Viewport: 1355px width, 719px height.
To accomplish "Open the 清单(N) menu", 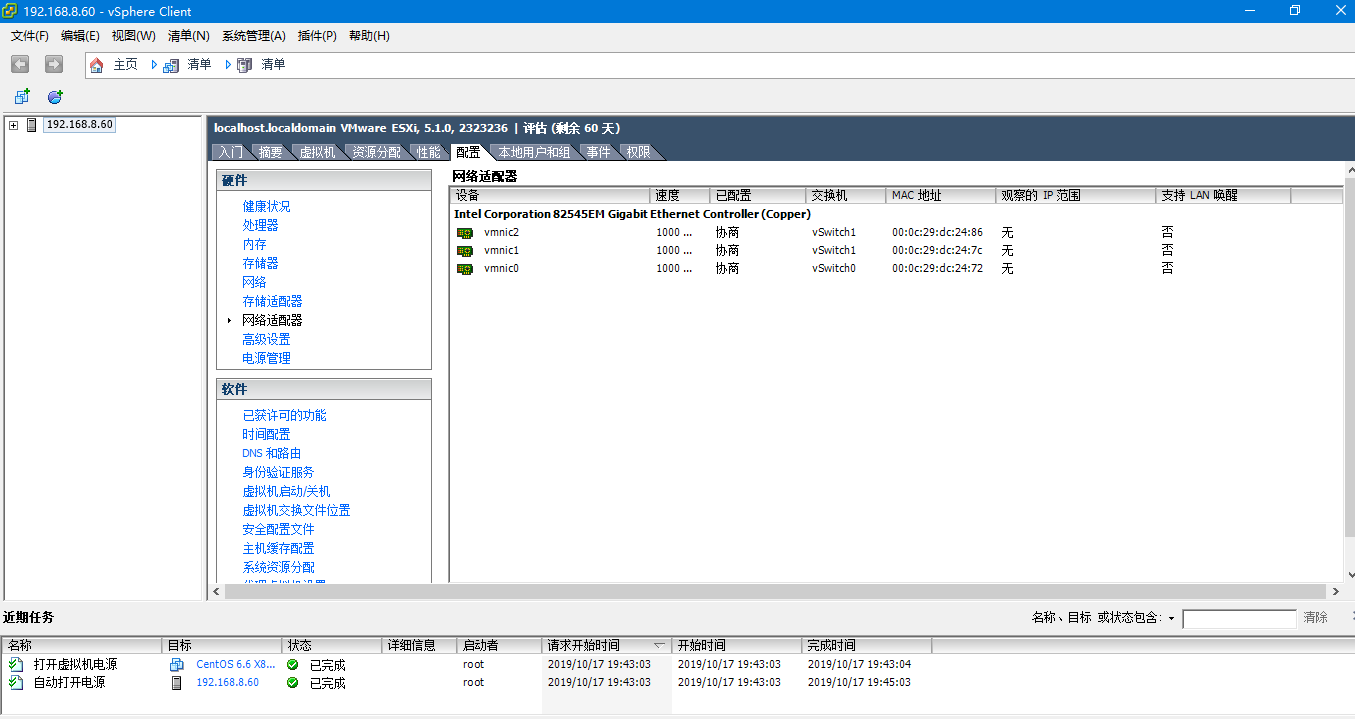I will pos(188,36).
